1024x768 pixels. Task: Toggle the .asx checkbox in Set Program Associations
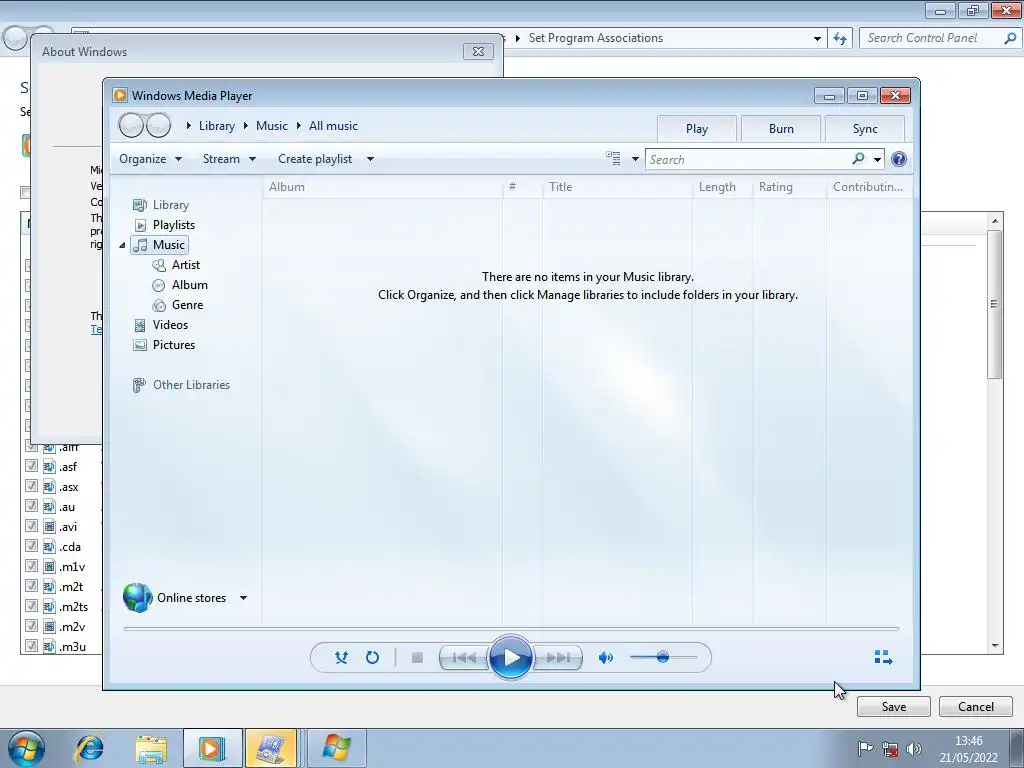point(31,486)
